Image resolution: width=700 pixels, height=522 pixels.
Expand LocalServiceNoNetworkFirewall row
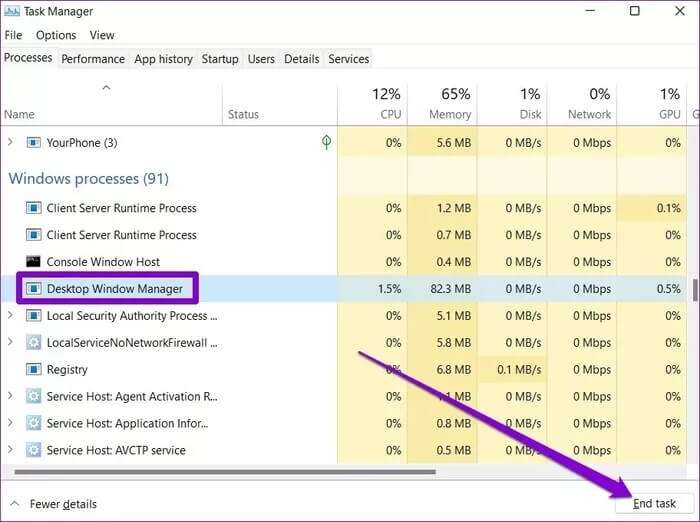[x=10, y=342]
